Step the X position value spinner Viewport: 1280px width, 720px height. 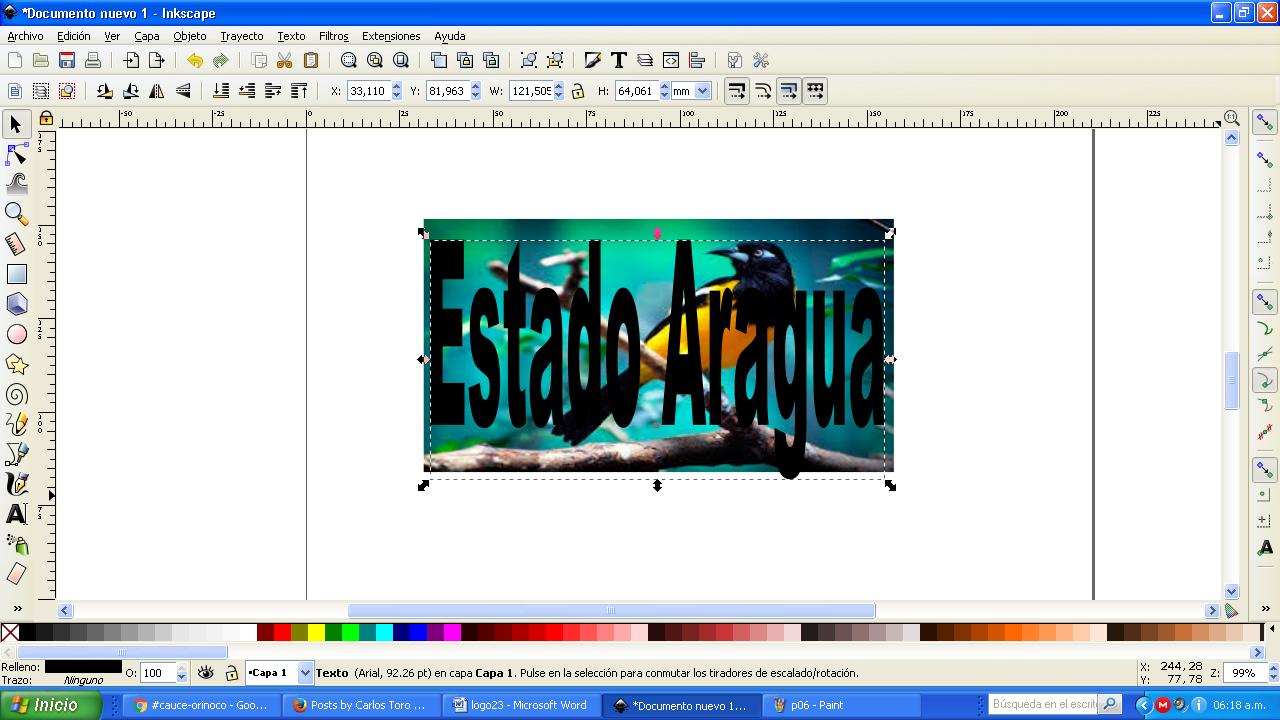pyautogui.click(x=396, y=91)
